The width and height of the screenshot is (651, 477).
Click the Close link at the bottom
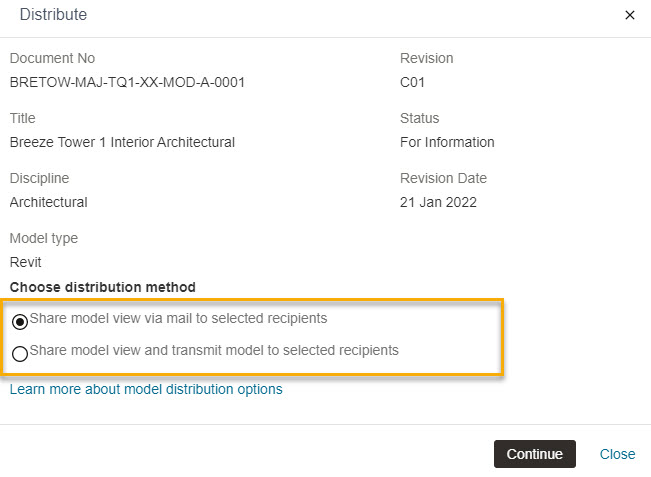[x=617, y=454]
